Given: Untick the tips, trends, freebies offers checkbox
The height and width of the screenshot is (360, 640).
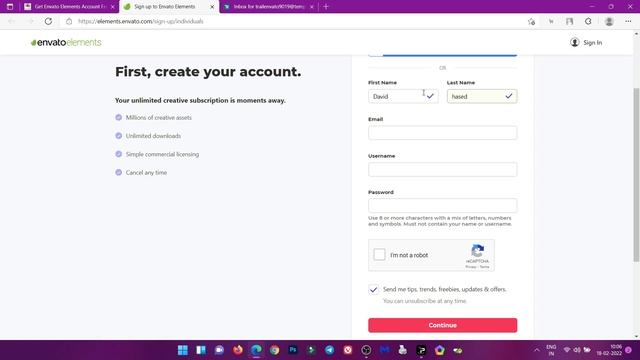Looking at the screenshot, I should (373, 289).
